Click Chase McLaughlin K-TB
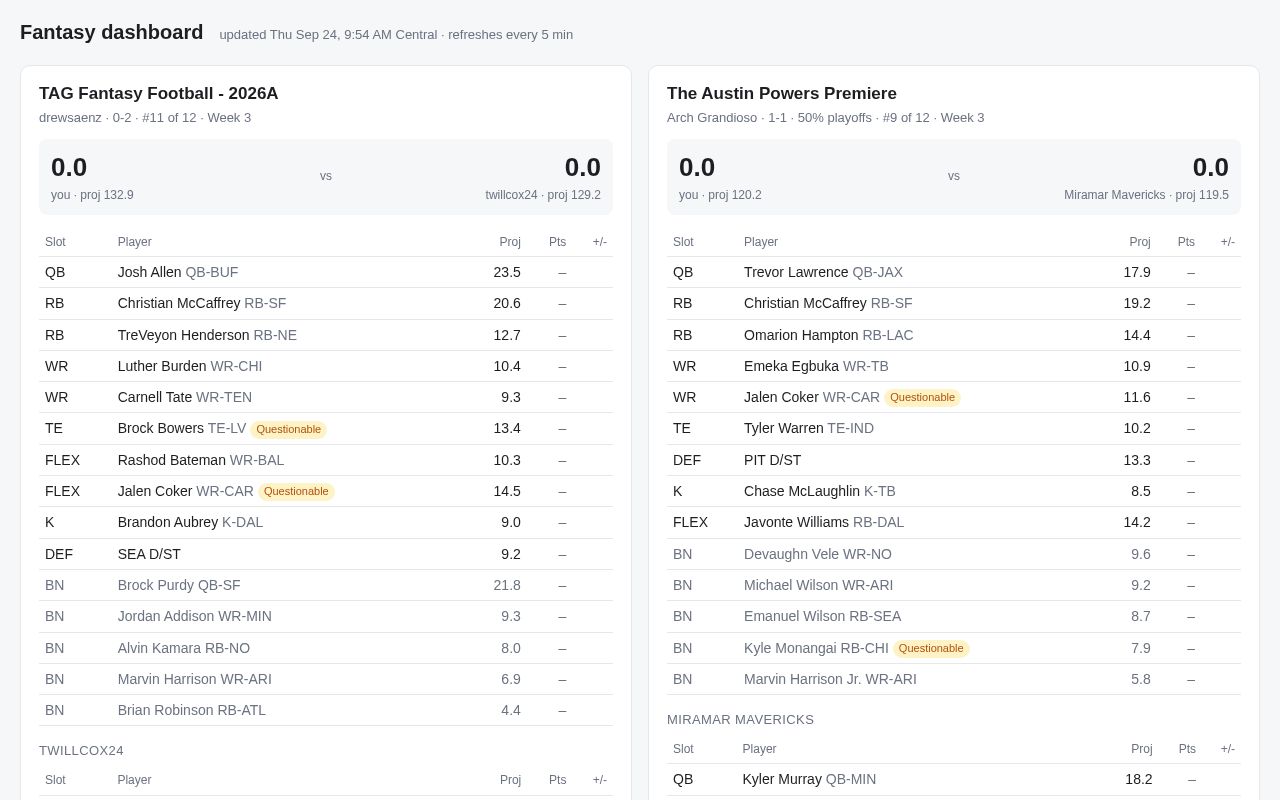 (820, 491)
